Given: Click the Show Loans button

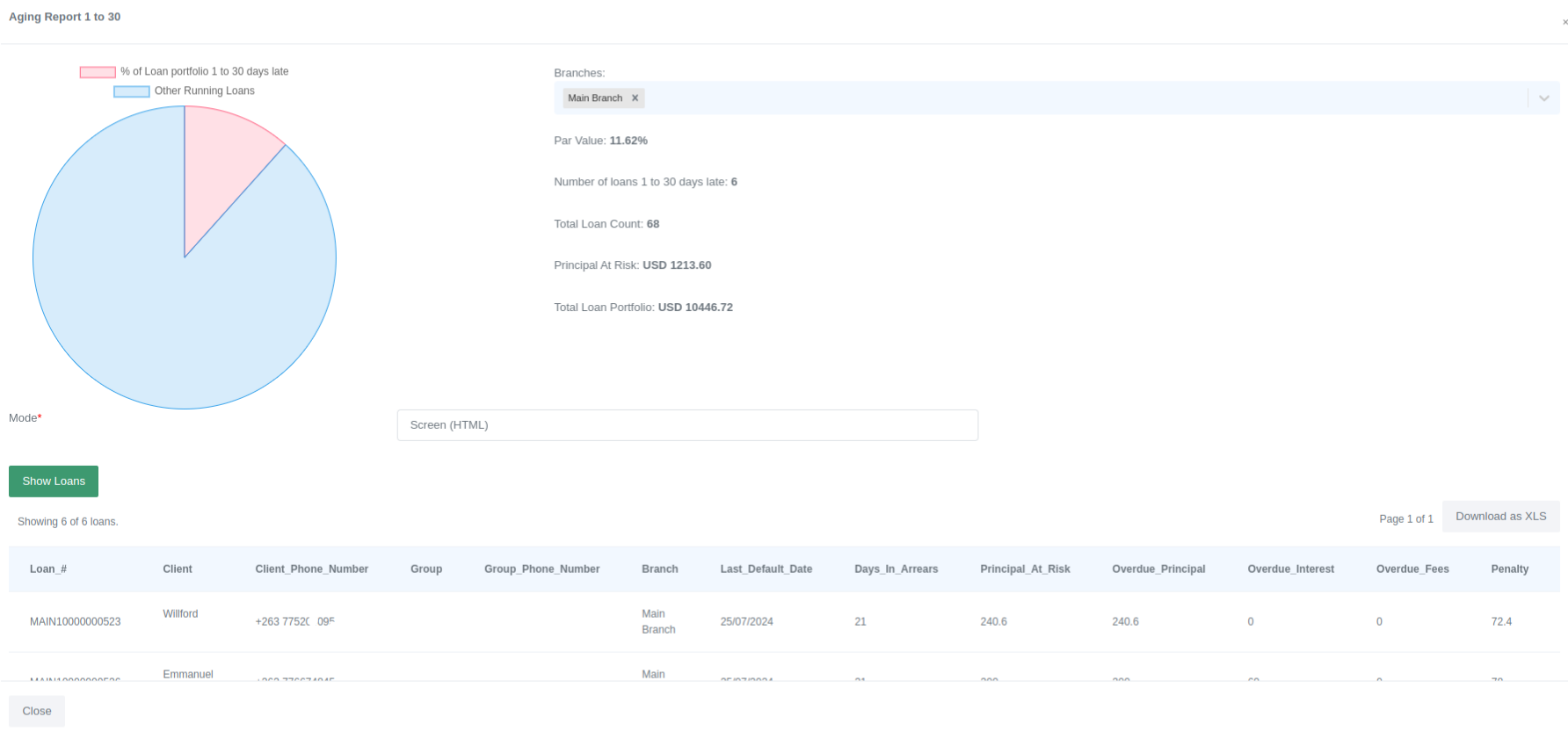Looking at the screenshot, I should coord(54,482).
